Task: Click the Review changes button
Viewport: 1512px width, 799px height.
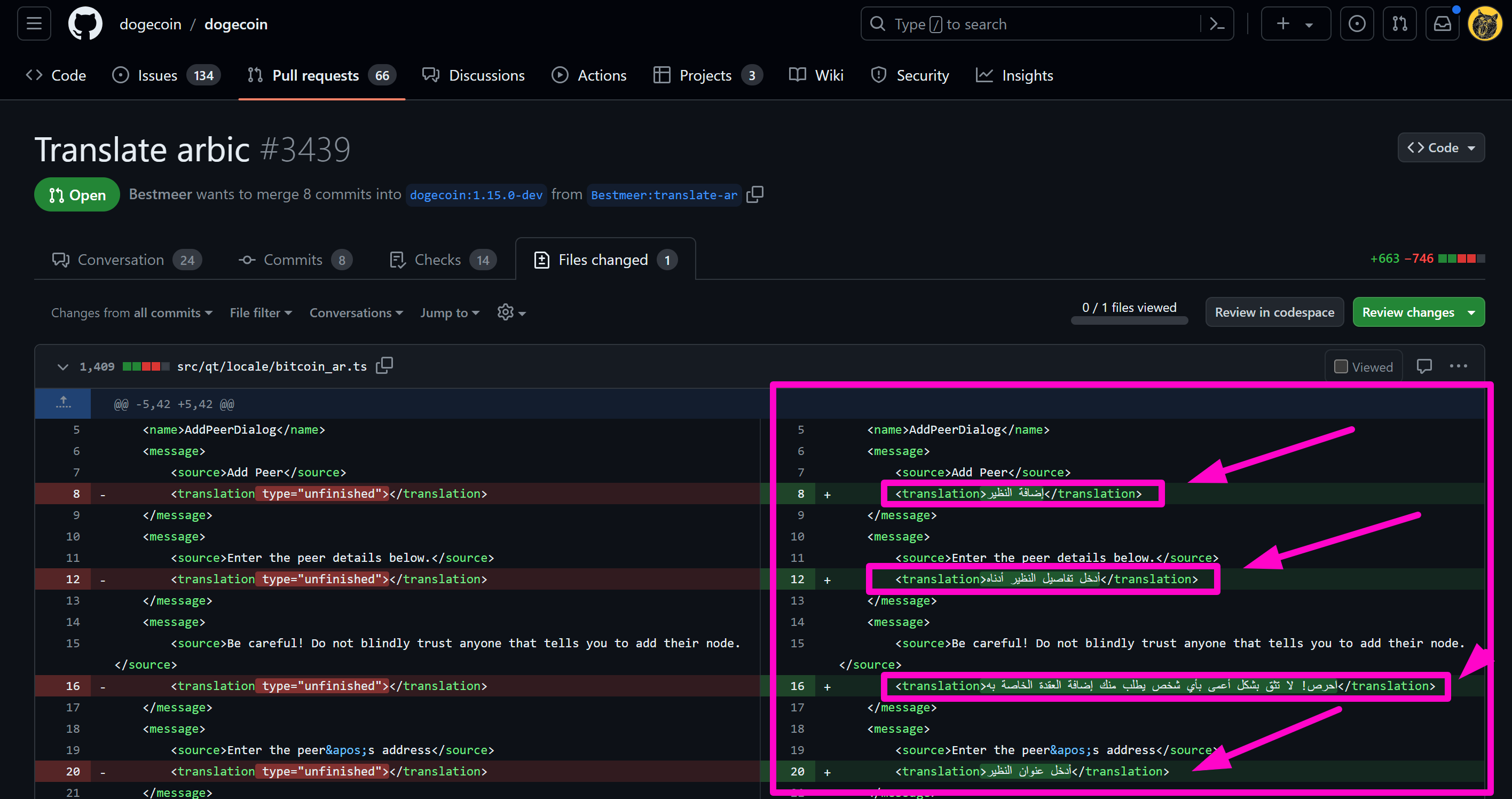Action: (1419, 312)
